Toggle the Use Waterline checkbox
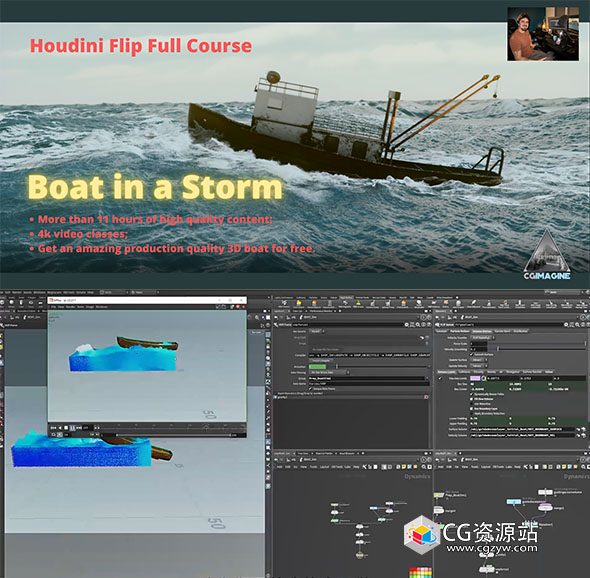Screen dimensions: 590x578 [x=471, y=404]
